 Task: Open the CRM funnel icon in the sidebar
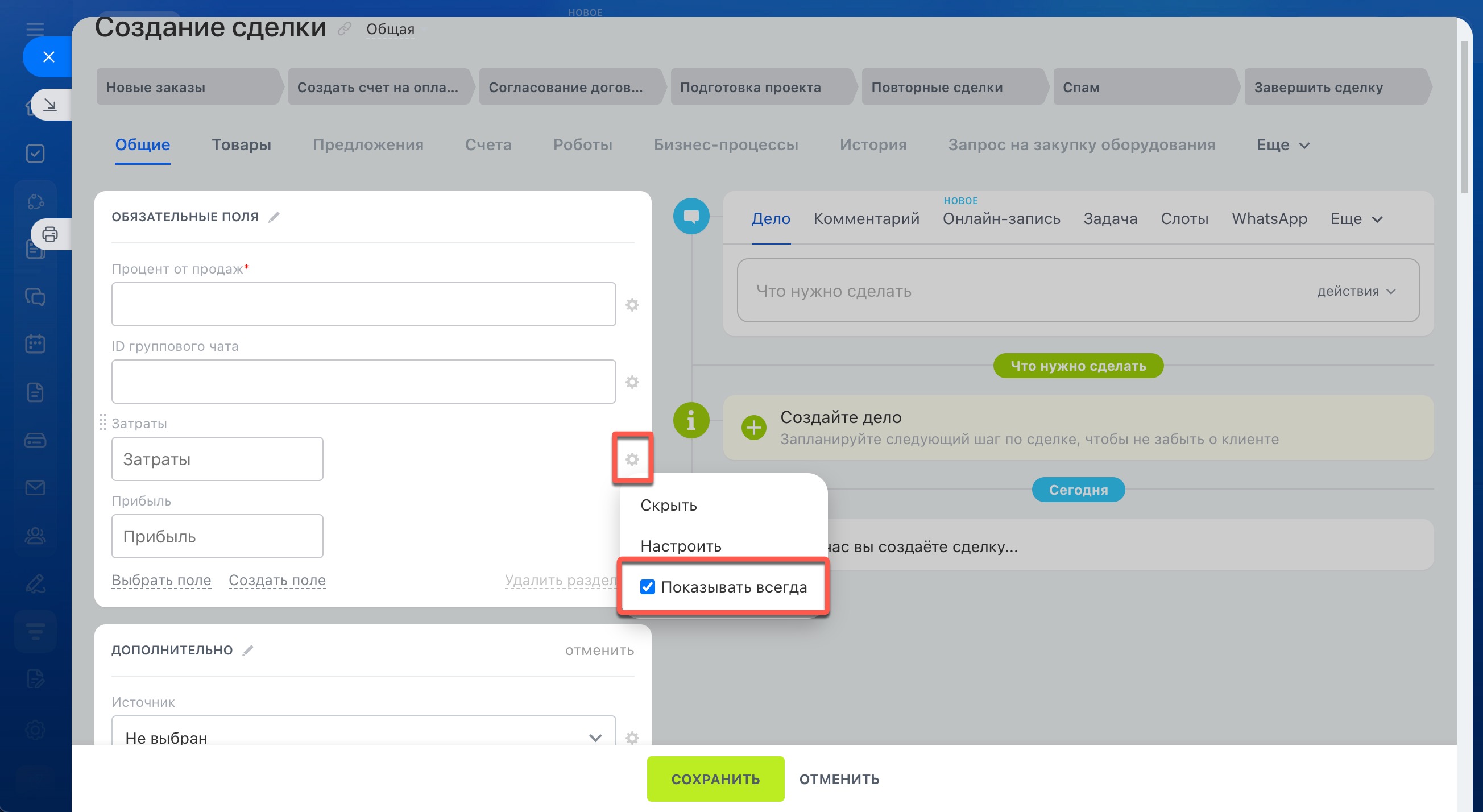coord(35,632)
